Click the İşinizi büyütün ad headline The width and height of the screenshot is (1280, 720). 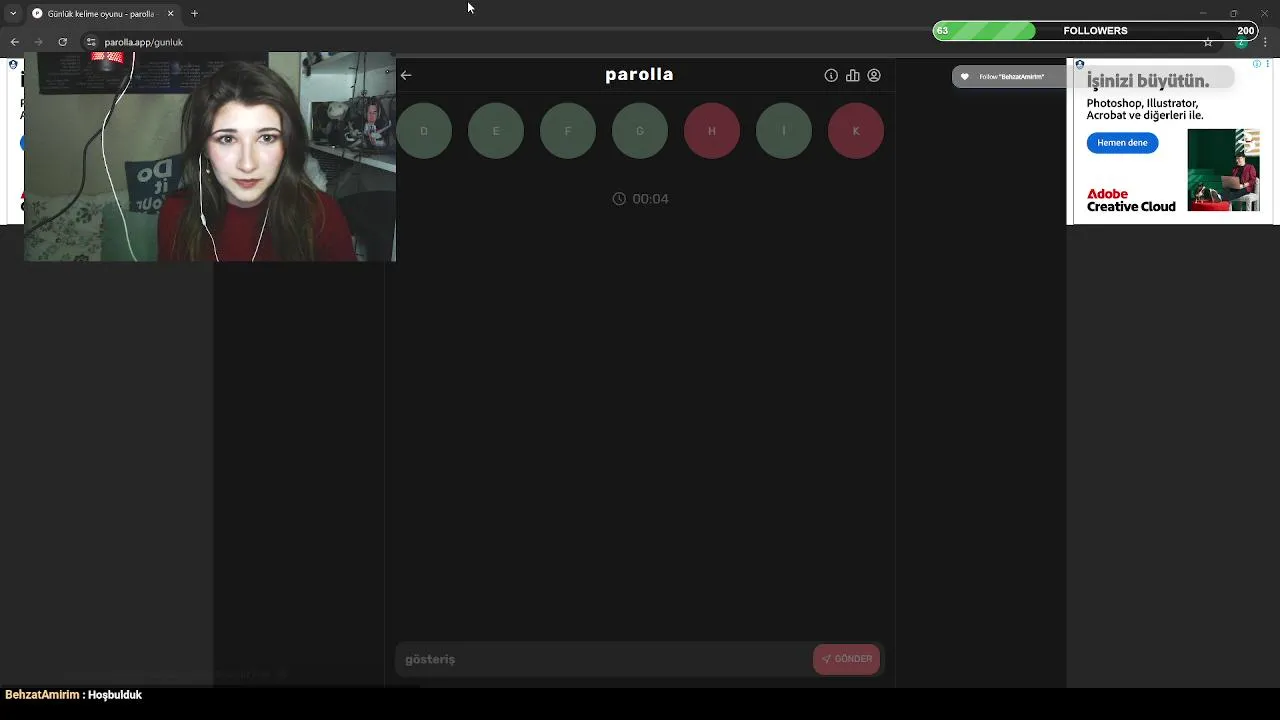(1148, 81)
